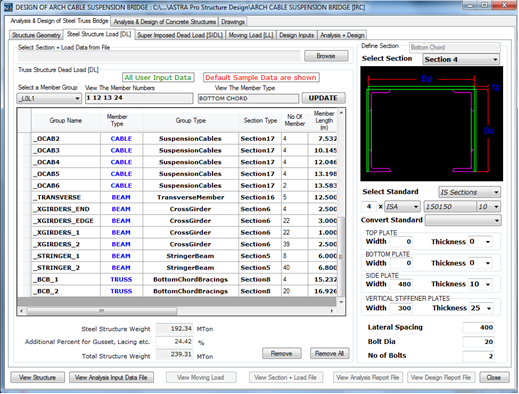The image size is (519, 394).
Task: Click the table scroll-up arrow
Action: pos(341,113)
